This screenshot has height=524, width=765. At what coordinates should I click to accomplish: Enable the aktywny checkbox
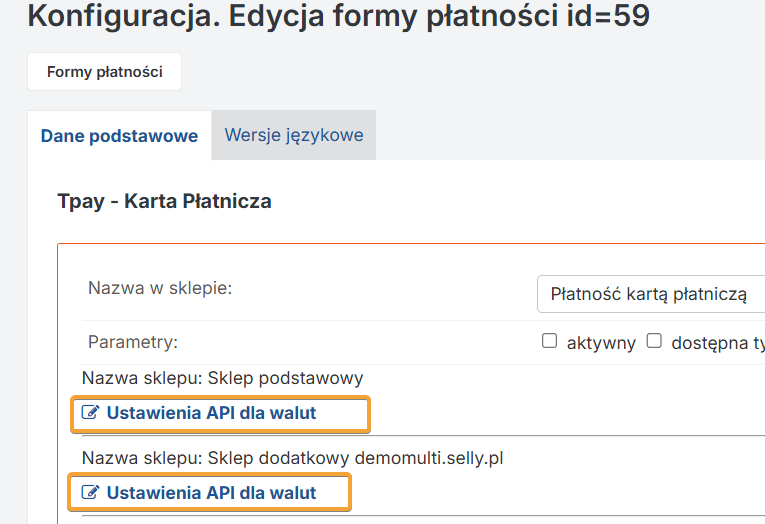[549, 341]
